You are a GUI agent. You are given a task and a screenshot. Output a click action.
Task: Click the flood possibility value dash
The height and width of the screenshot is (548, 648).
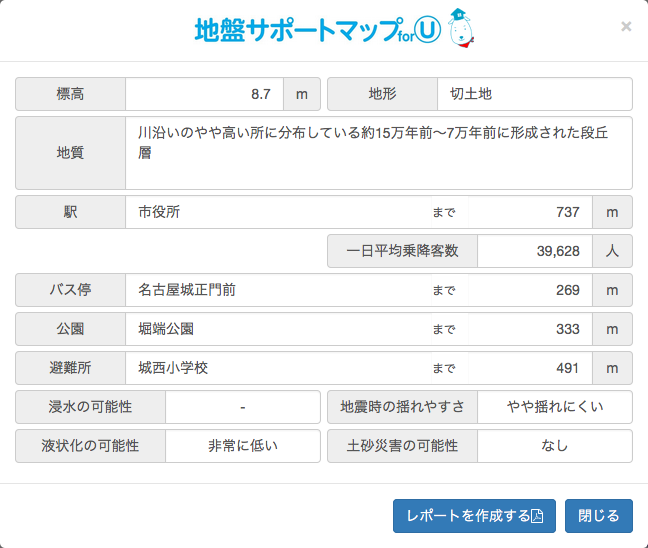pos(243,407)
